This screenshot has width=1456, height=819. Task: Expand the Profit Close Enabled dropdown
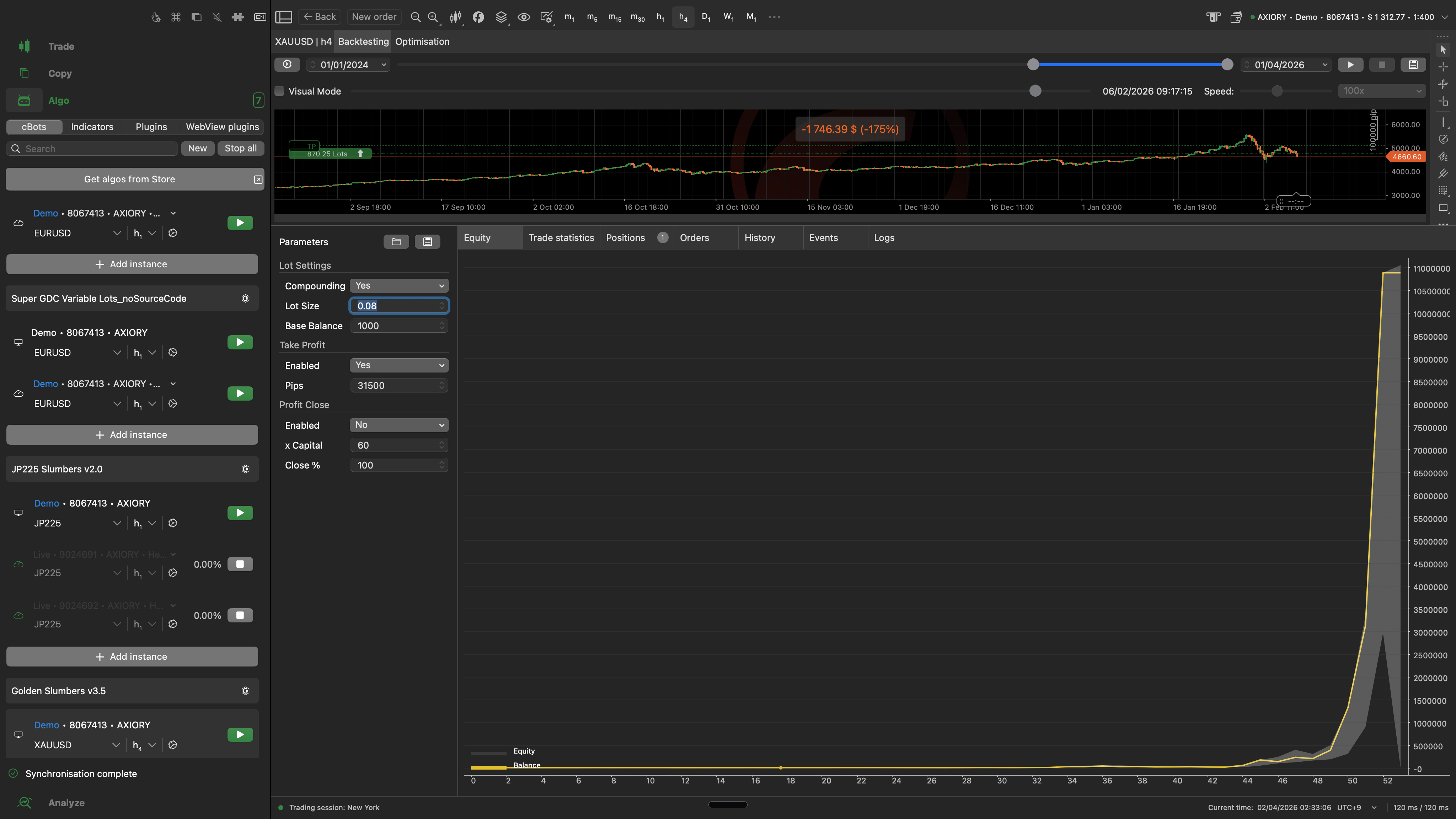click(x=399, y=425)
